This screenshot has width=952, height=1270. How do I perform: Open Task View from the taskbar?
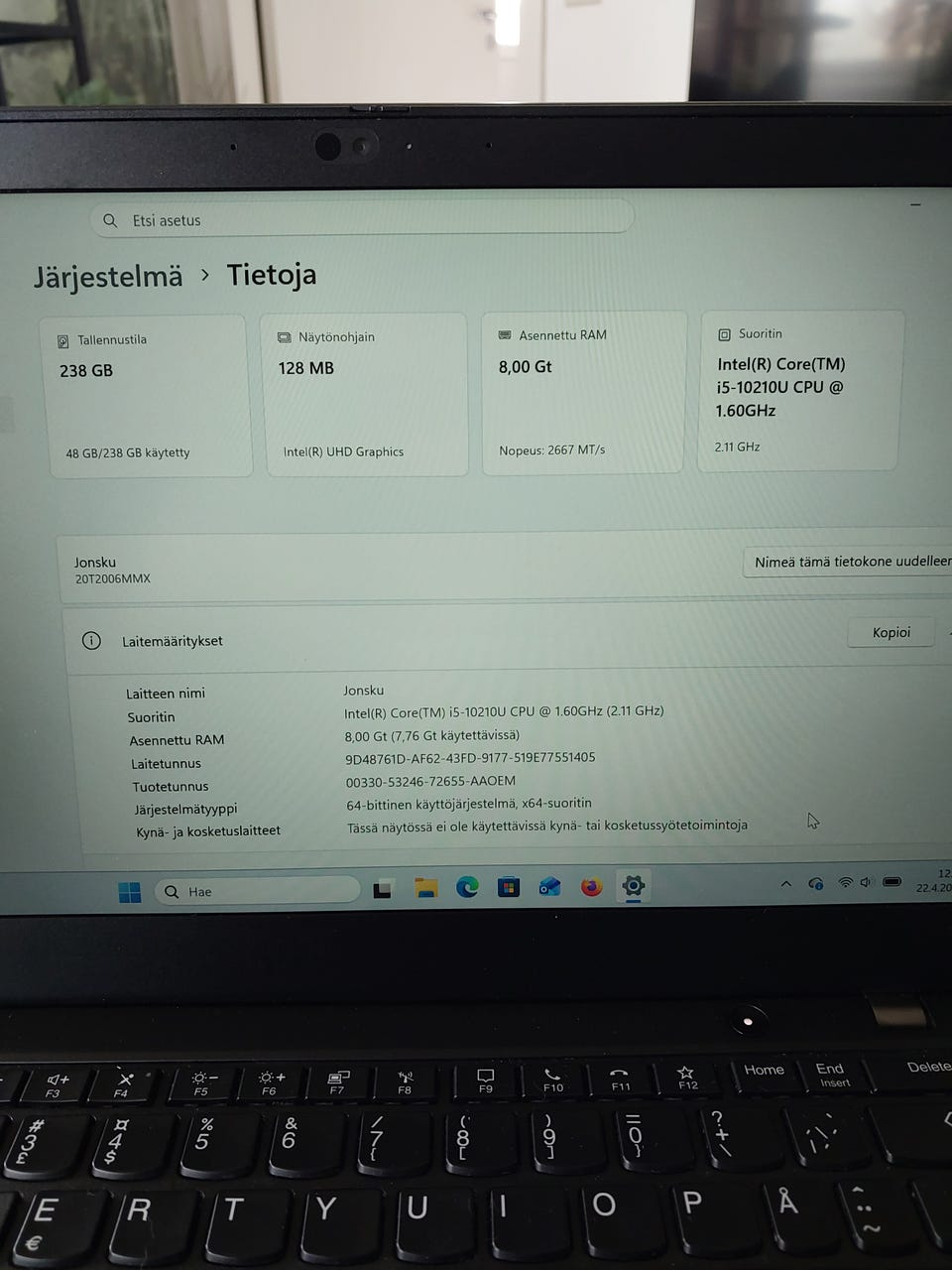[x=382, y=889]
